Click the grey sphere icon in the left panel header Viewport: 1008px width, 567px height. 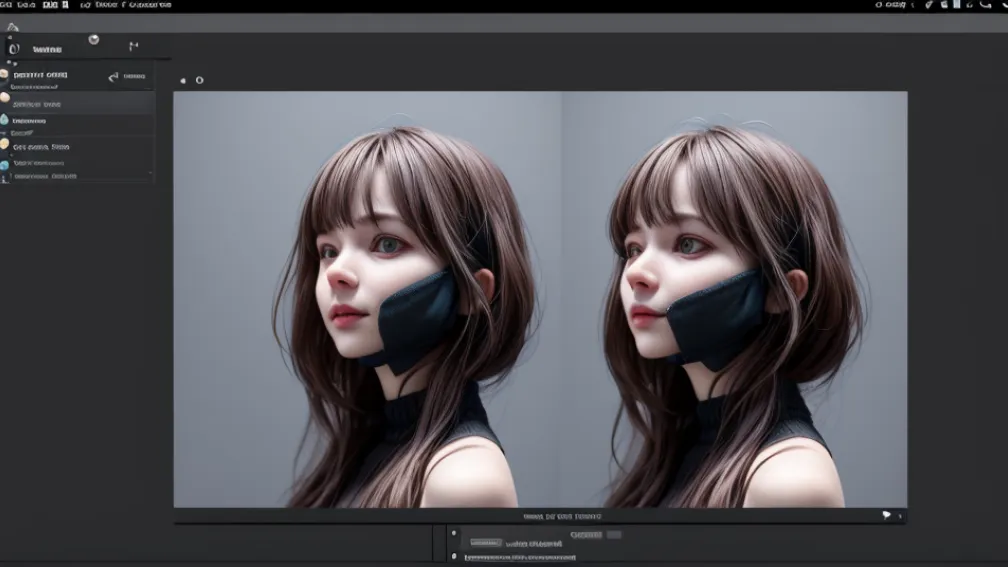pyautogui.click(x=94, y=40)
